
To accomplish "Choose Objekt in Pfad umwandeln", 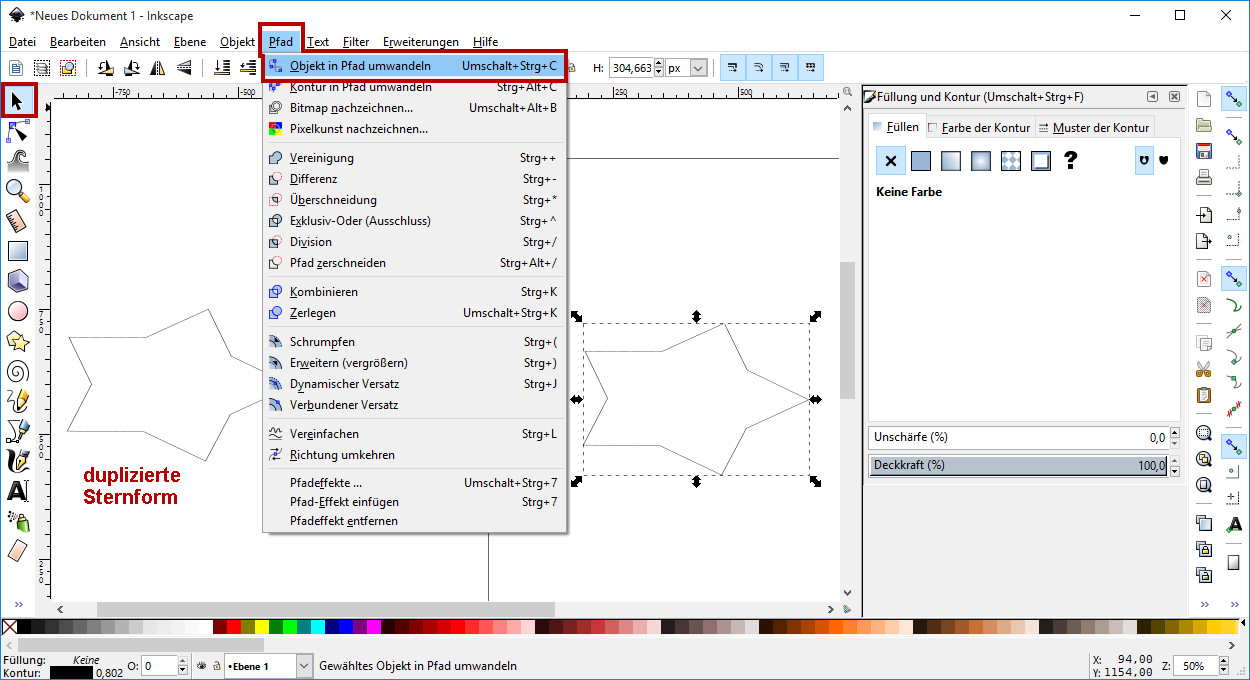I will click(x=414, y=66).
